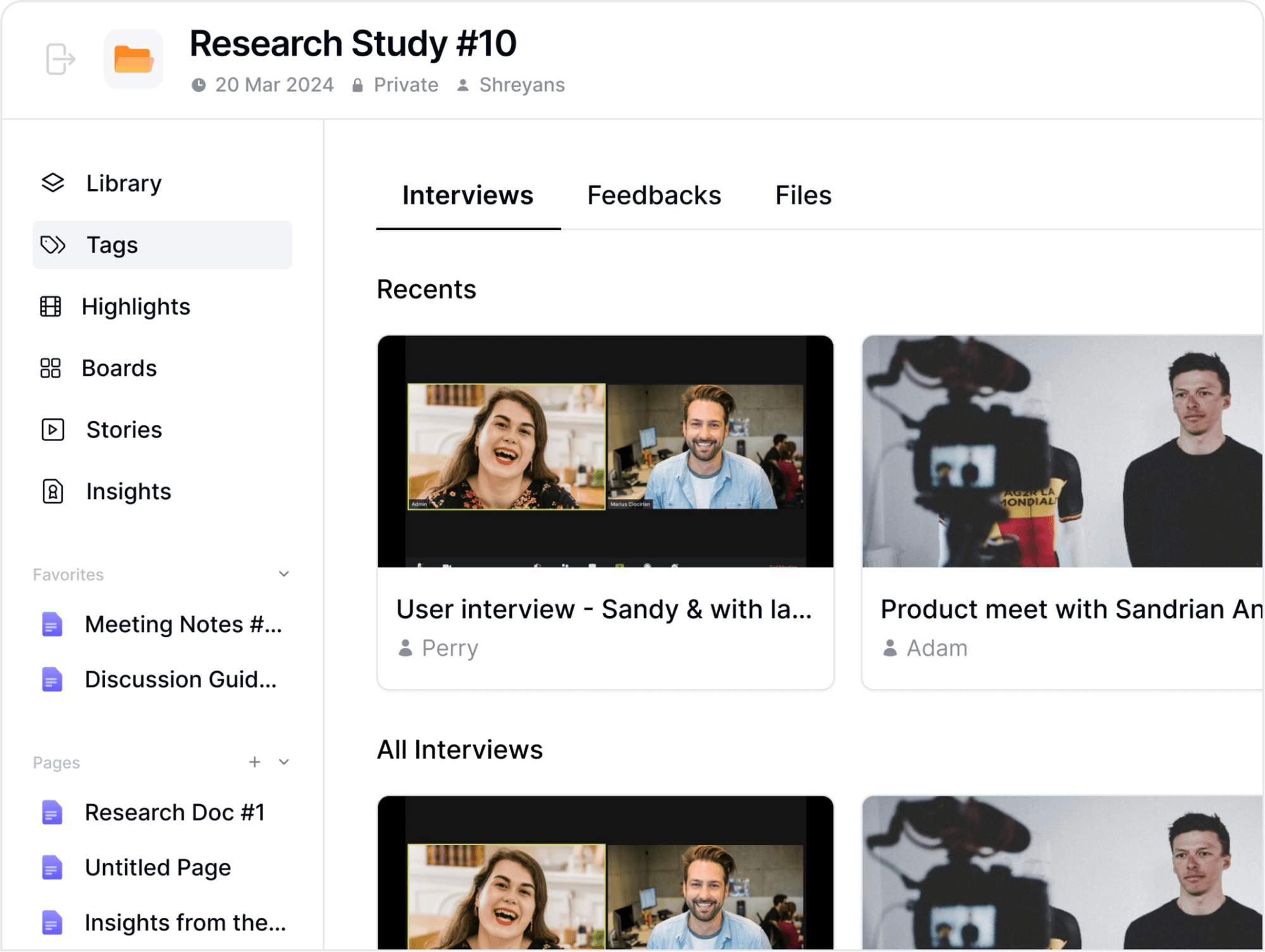Go to Boards in the sidebar
Screen dimensions: 1265x952
pos(118,368)
